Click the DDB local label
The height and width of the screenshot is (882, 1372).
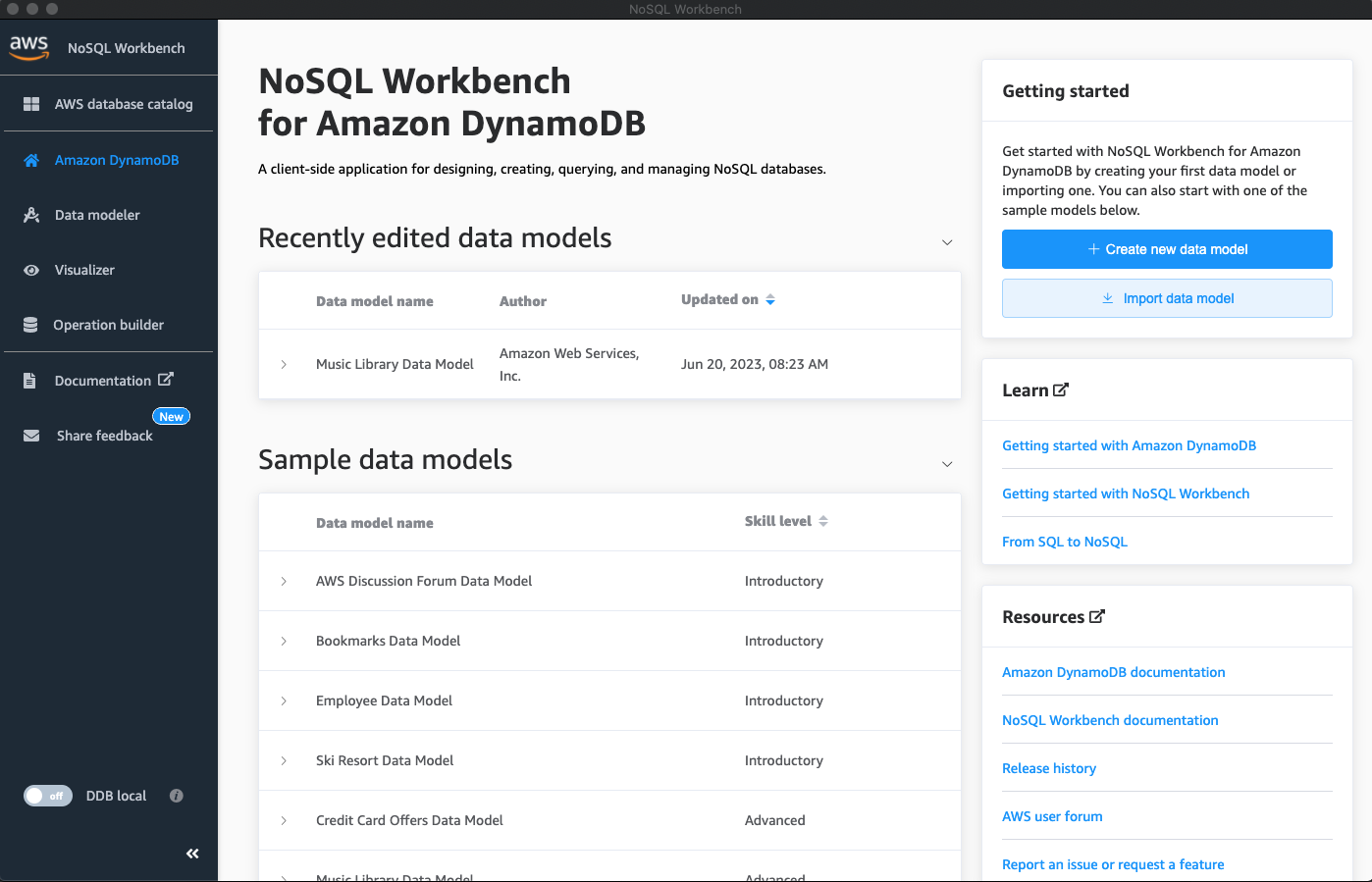click(x=116, y=796)
